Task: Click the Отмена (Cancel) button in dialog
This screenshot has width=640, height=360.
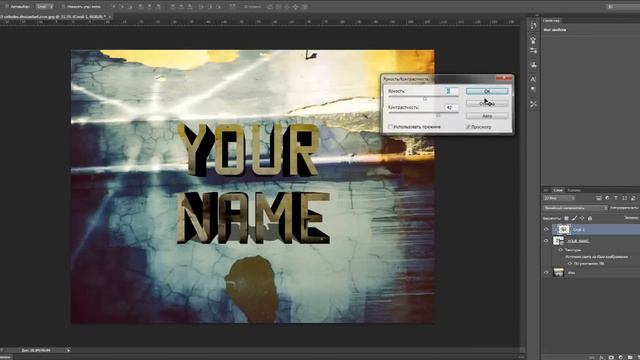Action: (487, 104)
